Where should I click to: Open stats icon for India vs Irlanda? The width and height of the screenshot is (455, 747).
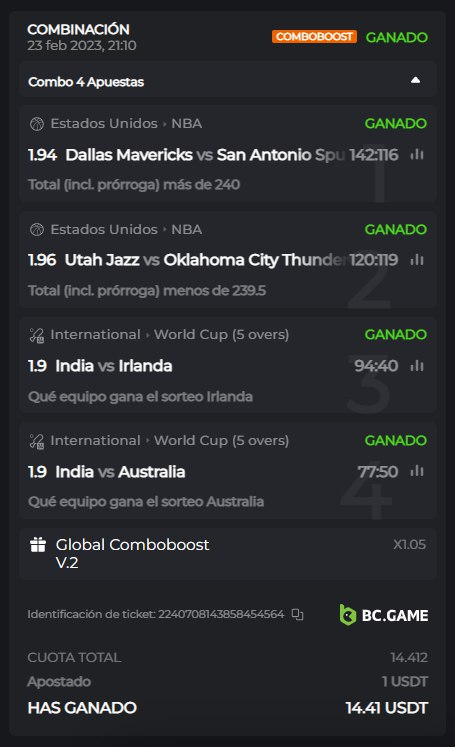[x=417, y=365]
